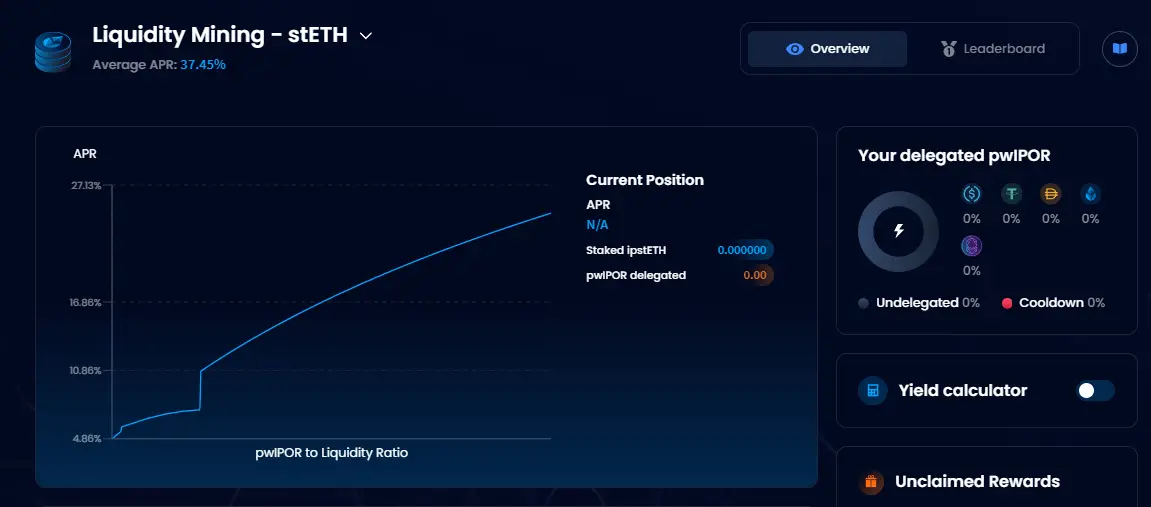1151x507 pixels.
Task: Expand the Liquidity Mining pool chevron
Action: (366, 35)
